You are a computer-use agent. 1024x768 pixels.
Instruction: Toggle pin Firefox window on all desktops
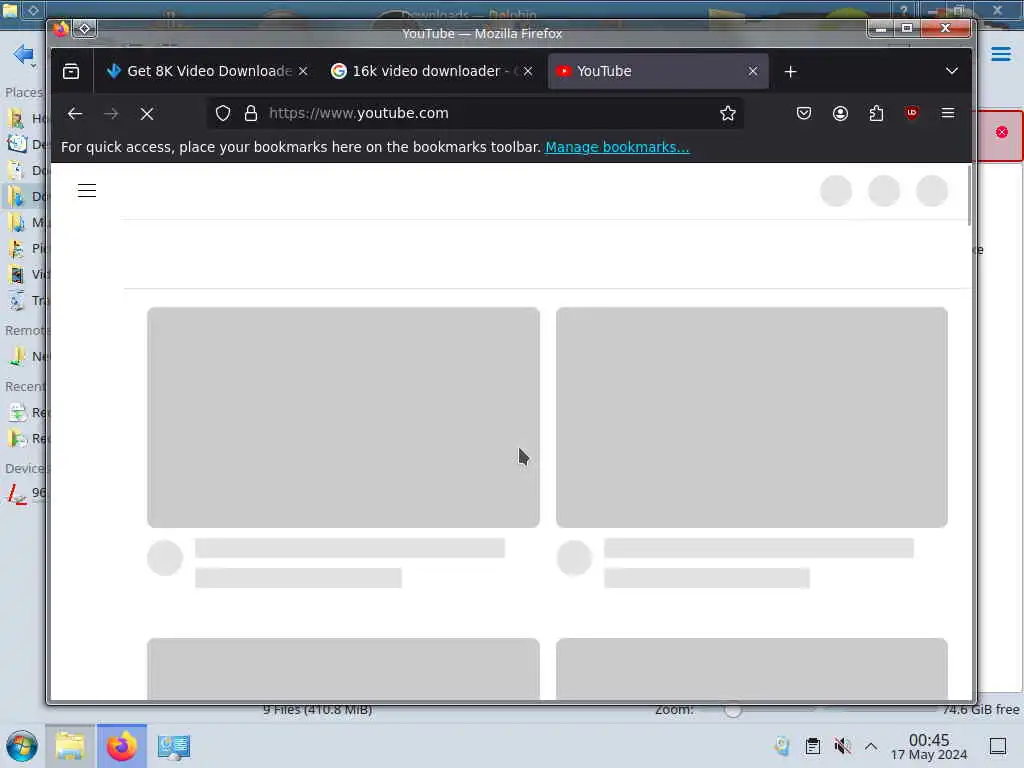85,29
